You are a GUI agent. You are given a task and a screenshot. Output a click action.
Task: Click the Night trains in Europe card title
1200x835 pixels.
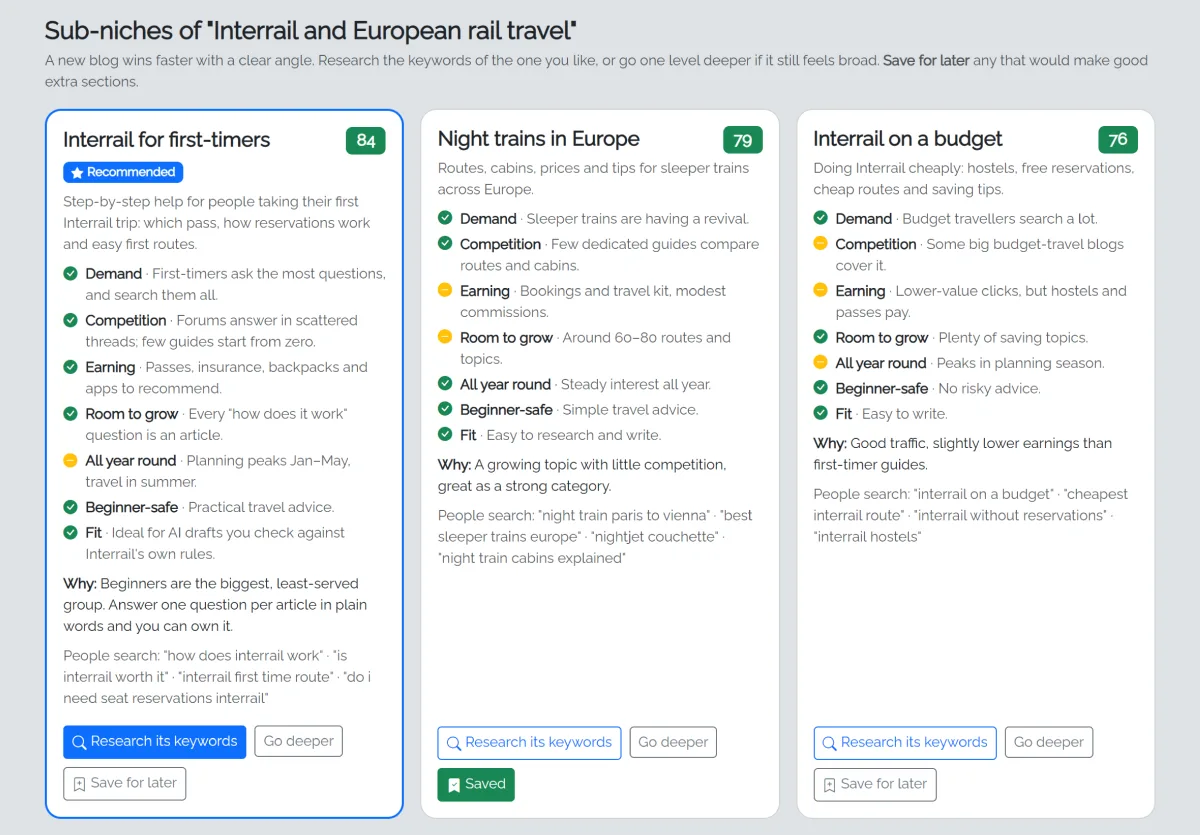(x=539, y=139)
